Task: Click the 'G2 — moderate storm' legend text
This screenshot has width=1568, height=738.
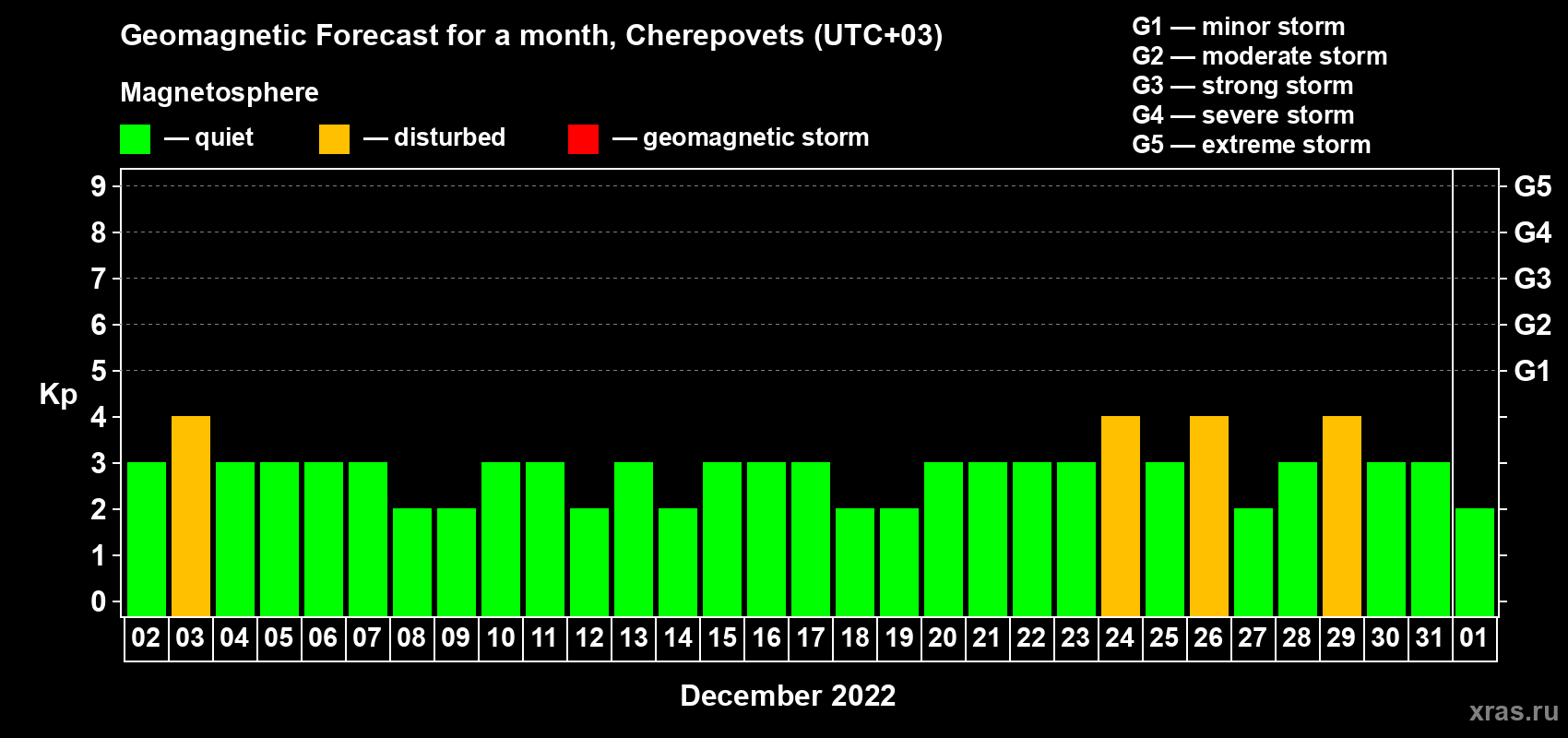Action: click(x=1260, y=56)
